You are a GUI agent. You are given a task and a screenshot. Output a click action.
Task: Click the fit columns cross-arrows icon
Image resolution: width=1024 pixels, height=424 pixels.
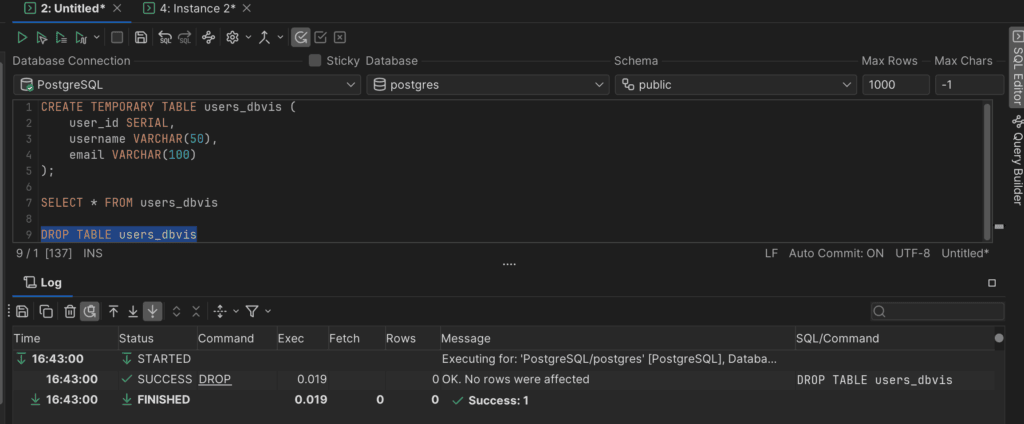pos(220,312)
